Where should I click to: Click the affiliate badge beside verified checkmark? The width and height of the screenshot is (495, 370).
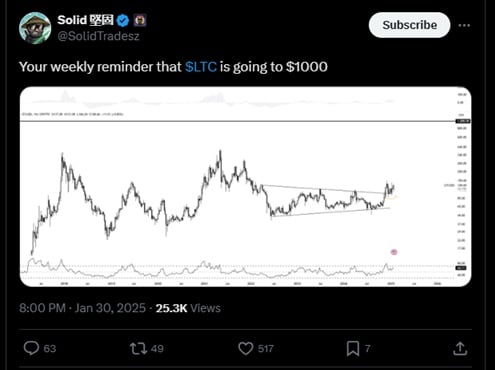[x=140, y=21]
